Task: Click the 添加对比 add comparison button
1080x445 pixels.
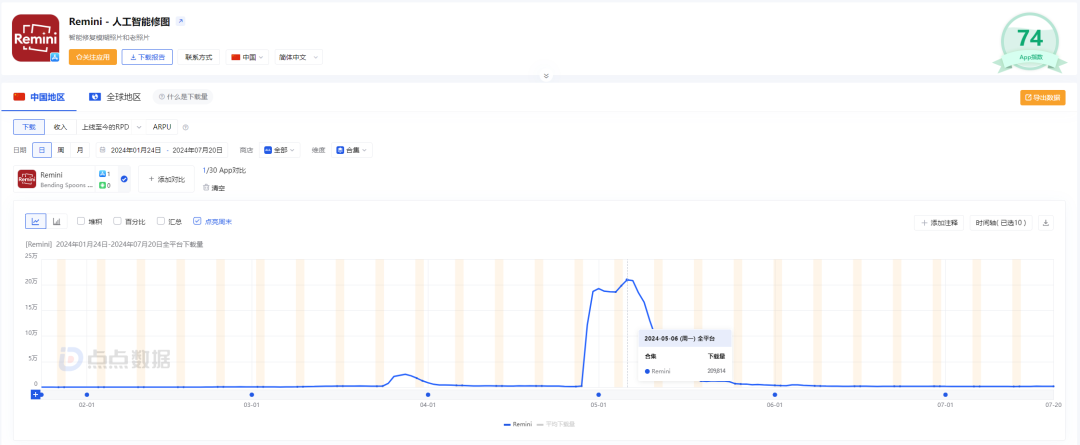Action: click(167, 179)
